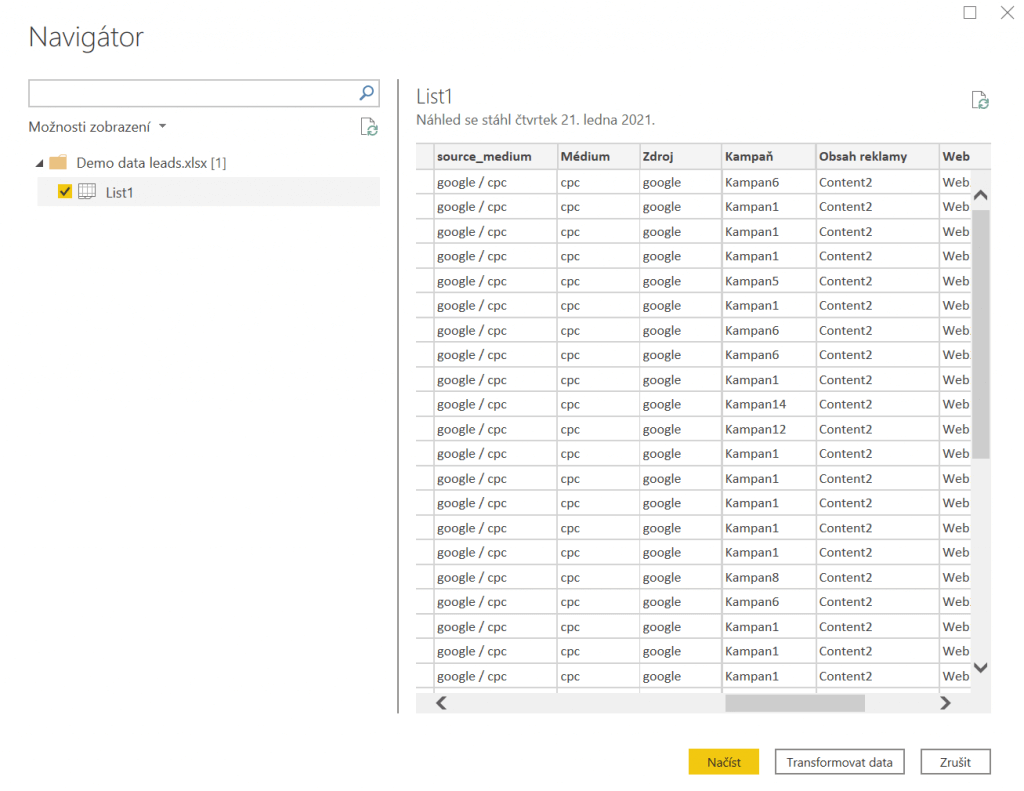
Task: Refresh the List1 preview icon
Action: (x=980, y=100)
